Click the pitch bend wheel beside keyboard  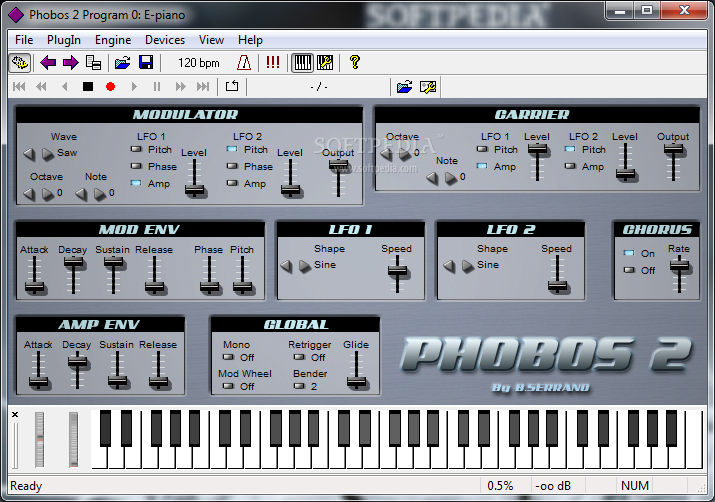[40, 440]
